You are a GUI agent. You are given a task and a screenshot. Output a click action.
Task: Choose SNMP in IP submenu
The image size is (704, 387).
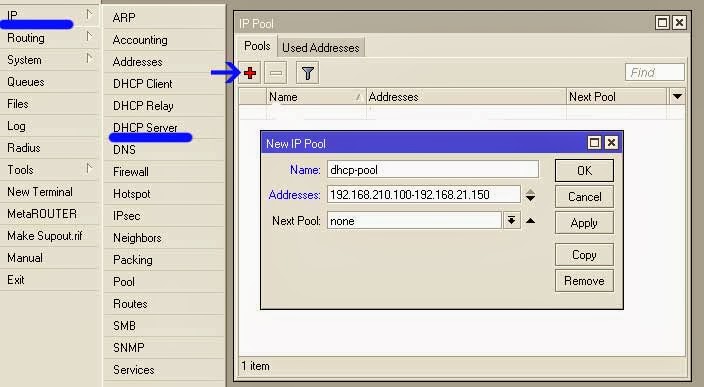(164, 347)
